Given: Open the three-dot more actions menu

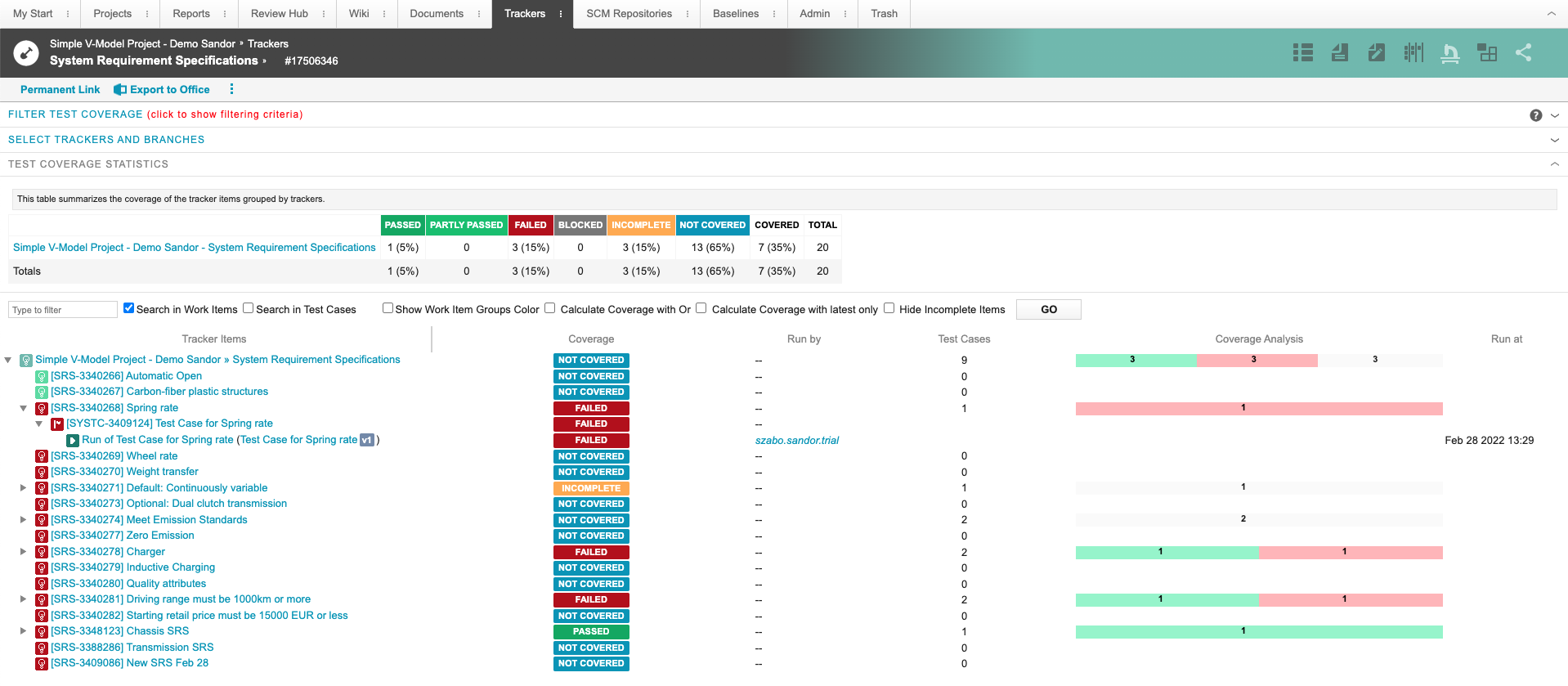Looking at the screenshot, I should click(231, 89).
